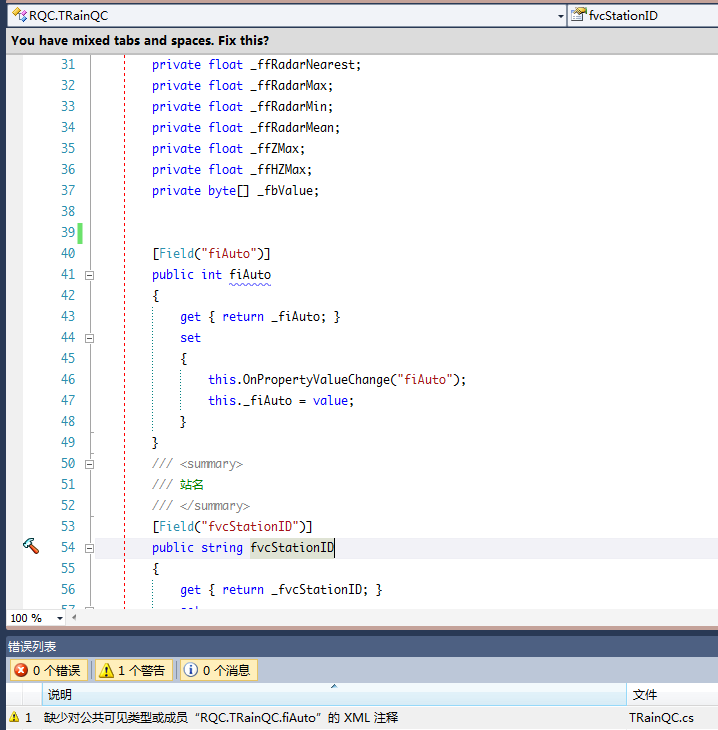Click the green change marker beside line 39
This screenshot has width=718, height=730.
coord(80,233)
